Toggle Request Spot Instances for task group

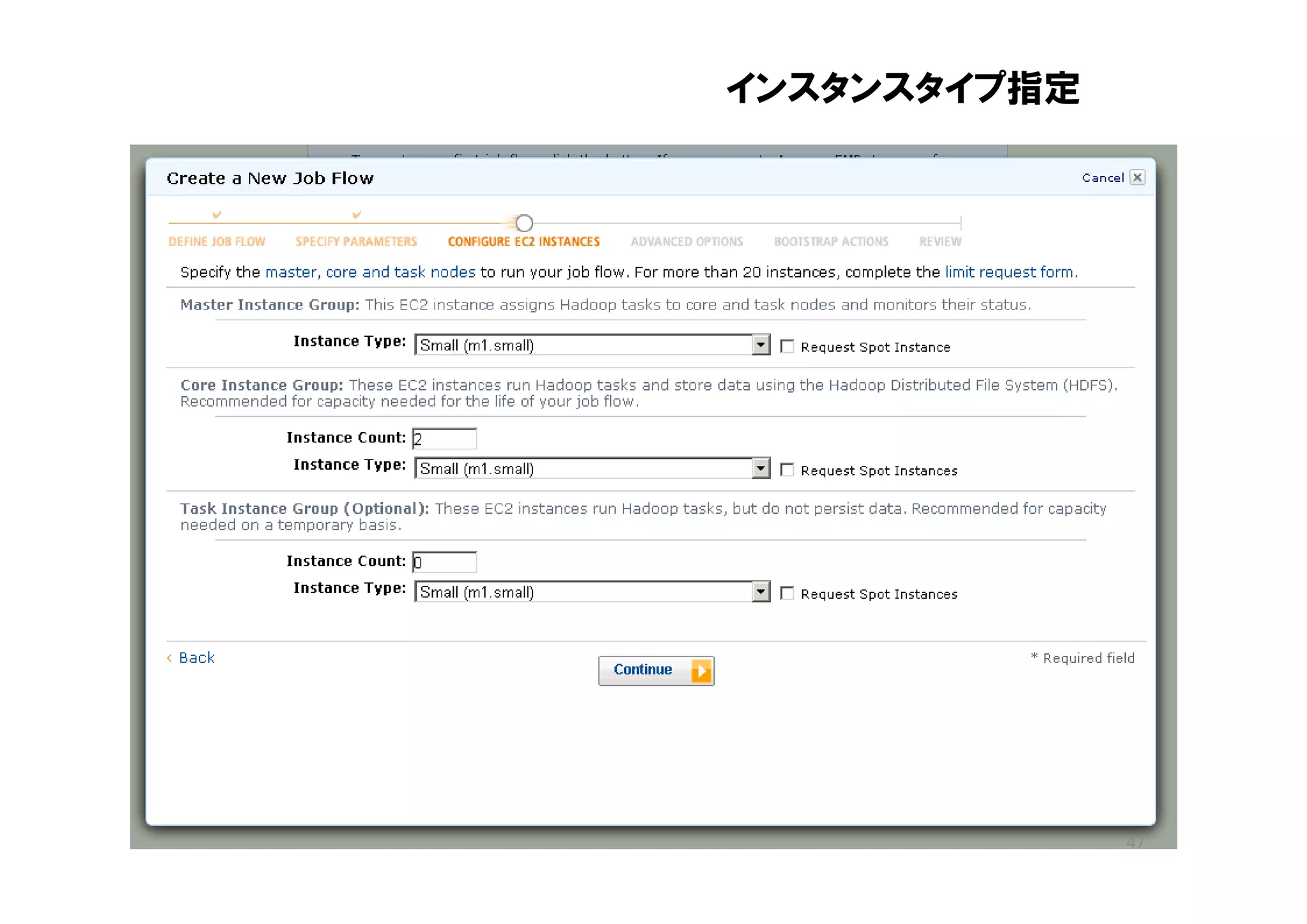coord(787,593)
